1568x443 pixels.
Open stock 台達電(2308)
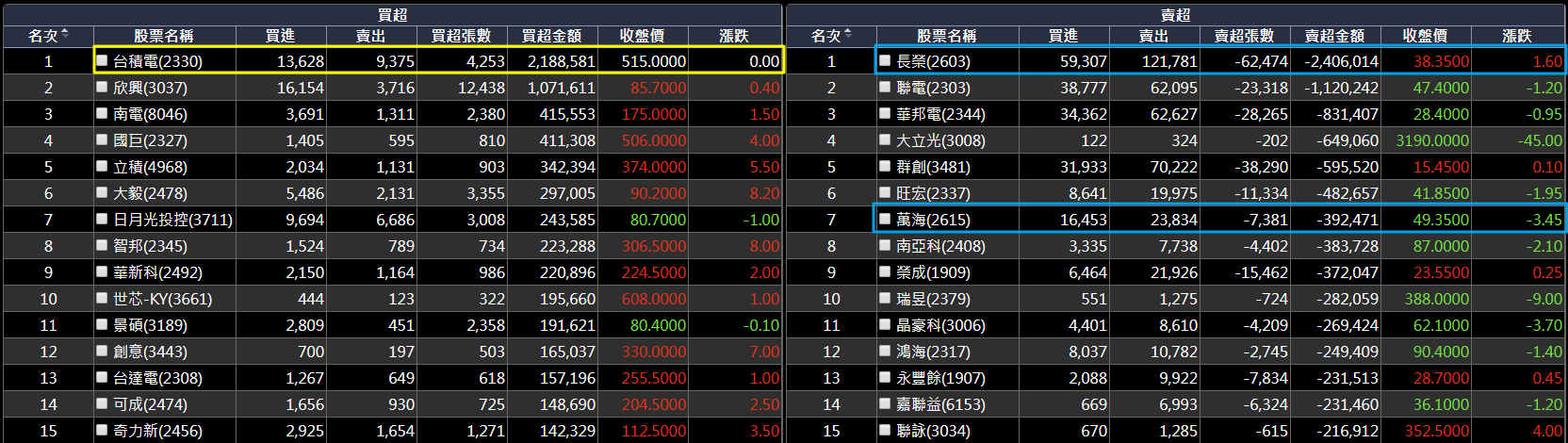point(157,378)
